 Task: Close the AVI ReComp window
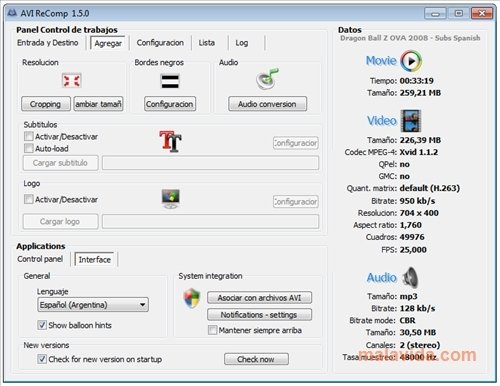tap(482, 13)
